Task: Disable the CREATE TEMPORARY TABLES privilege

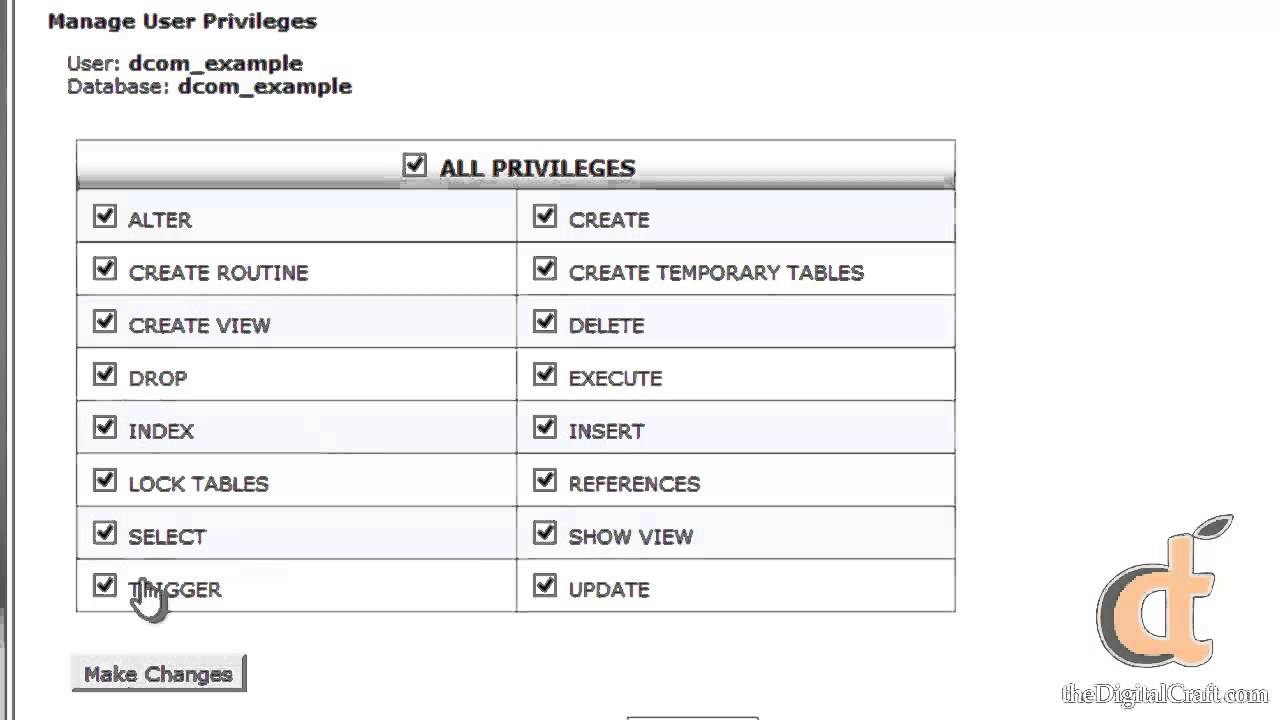Action: 545,269
